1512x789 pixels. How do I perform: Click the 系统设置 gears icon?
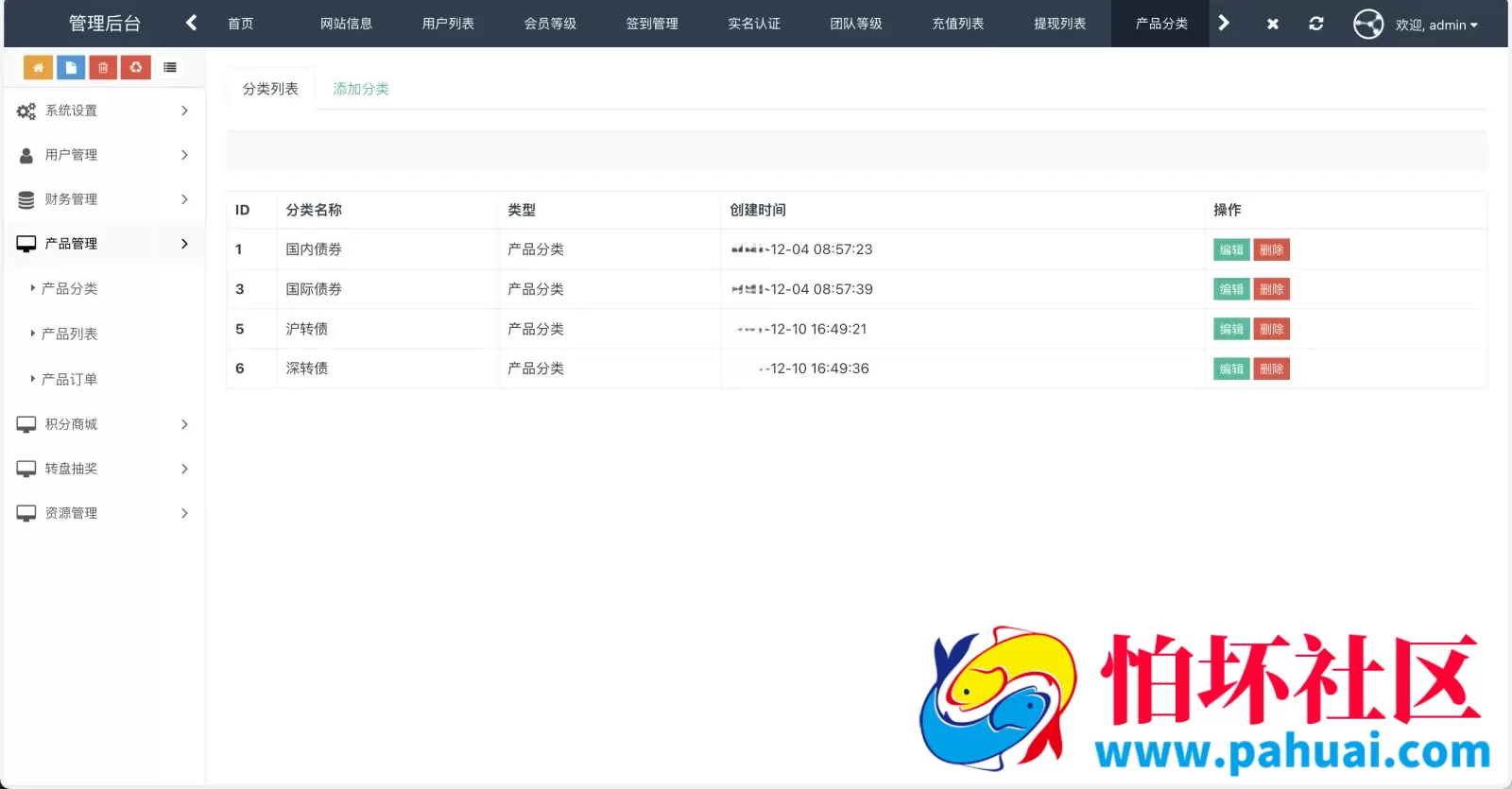coord(26,111)
